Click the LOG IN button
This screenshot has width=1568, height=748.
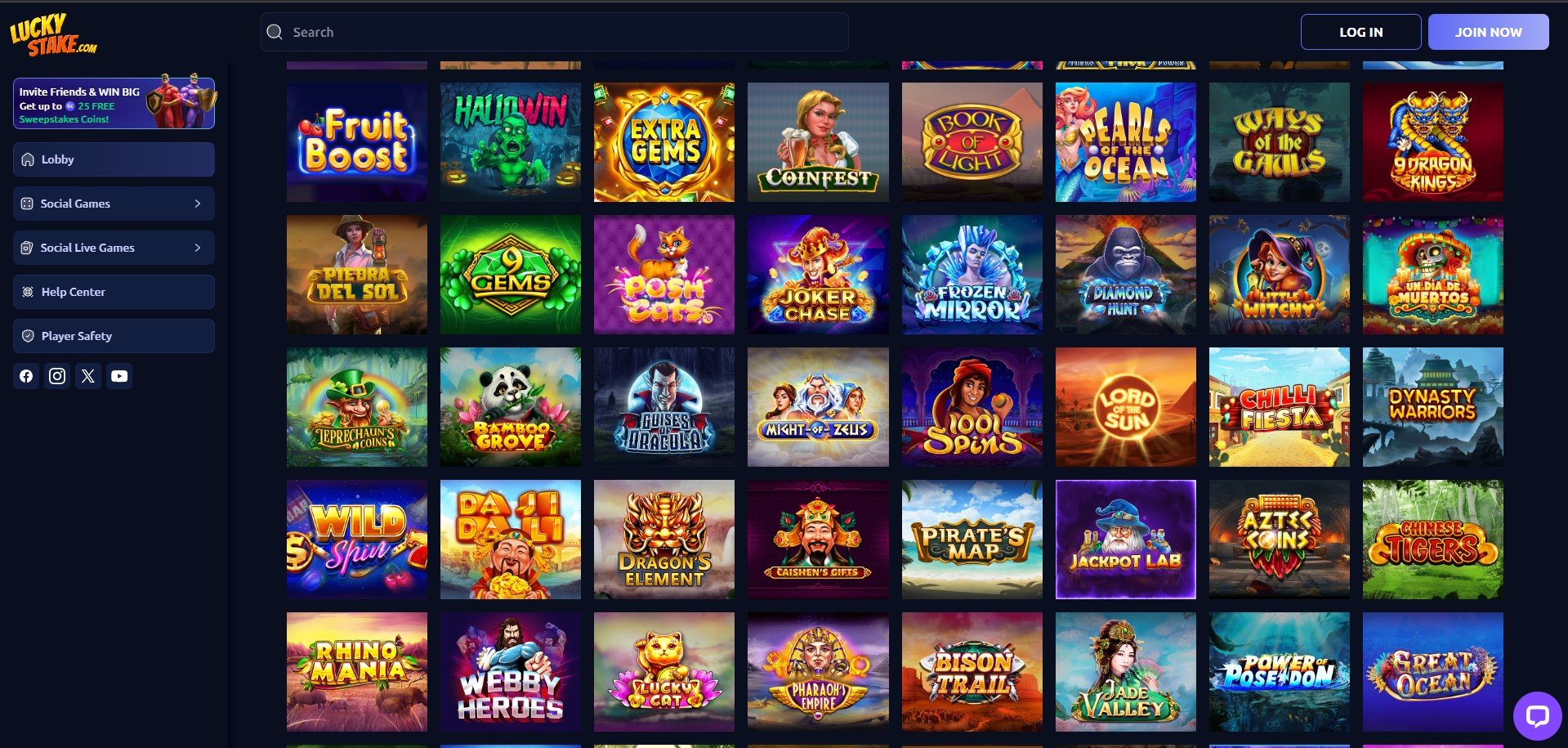[1360, 32]
